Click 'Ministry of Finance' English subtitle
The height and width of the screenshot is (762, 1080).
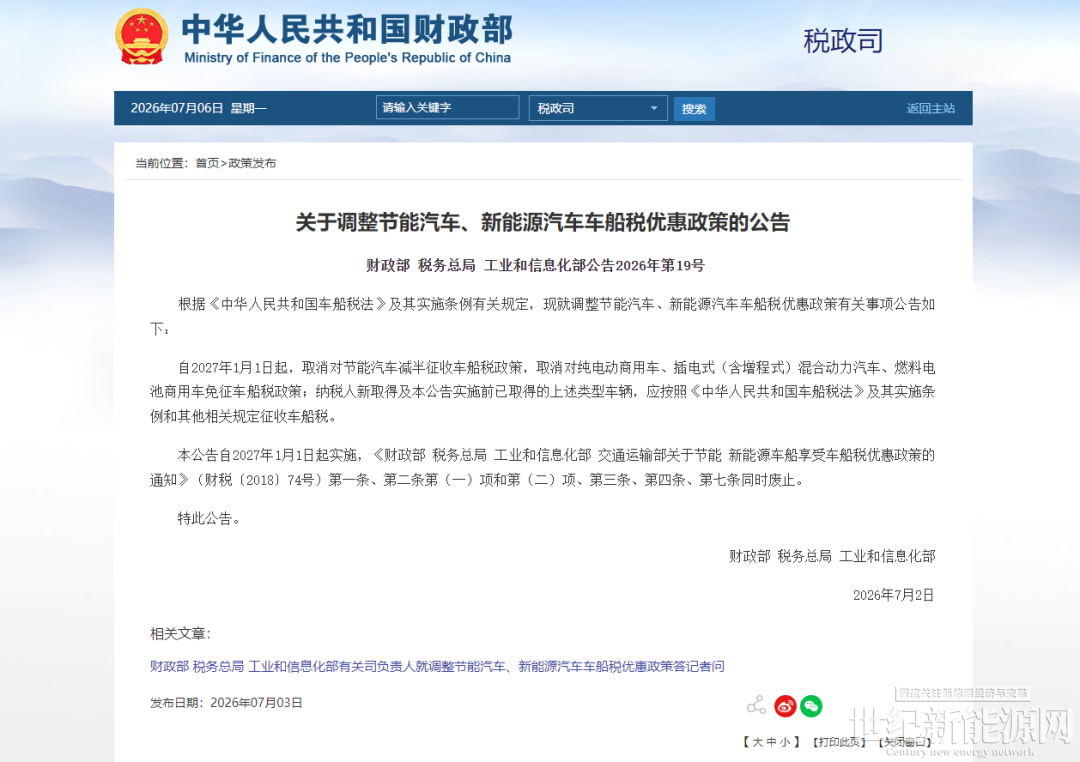[347, 58]
